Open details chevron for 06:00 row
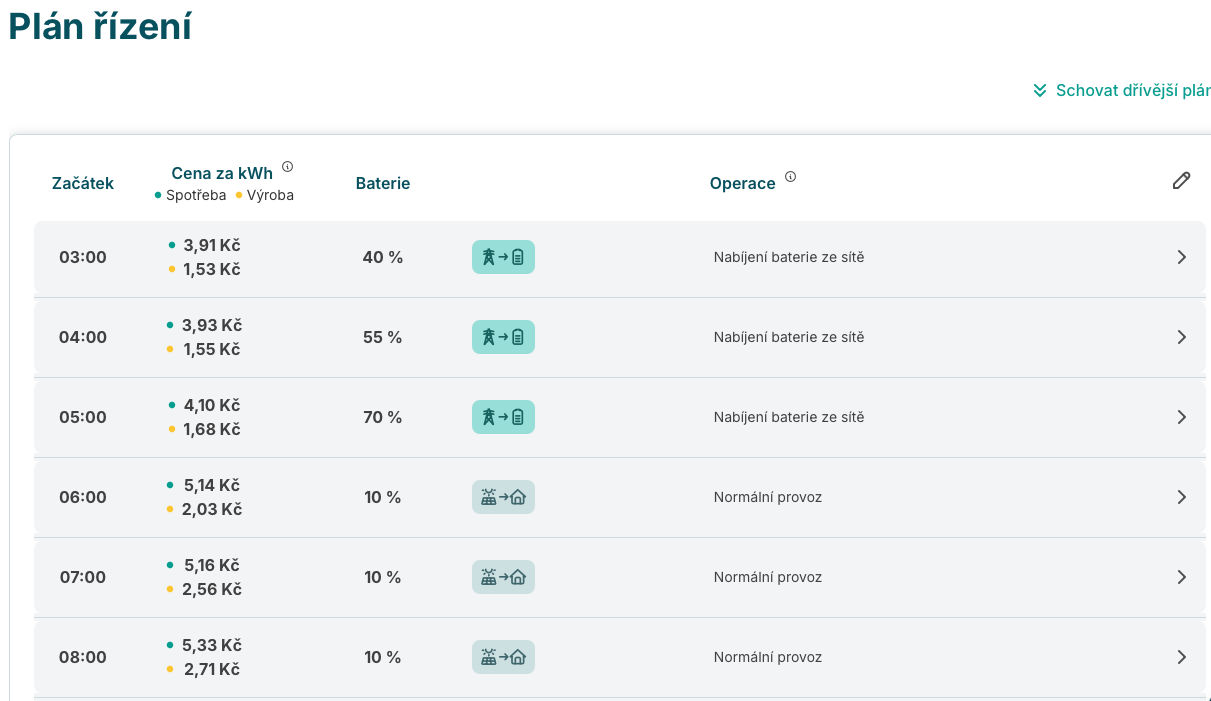 tap(1181, 497)
